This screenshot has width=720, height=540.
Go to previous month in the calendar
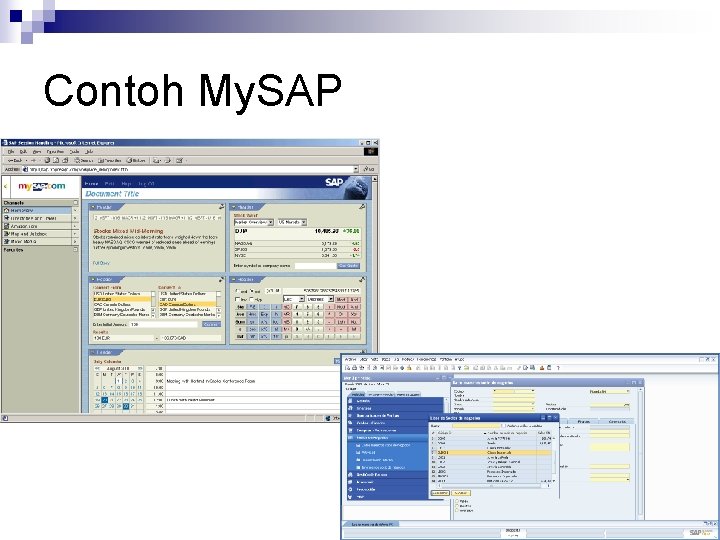tap(97, 368)
